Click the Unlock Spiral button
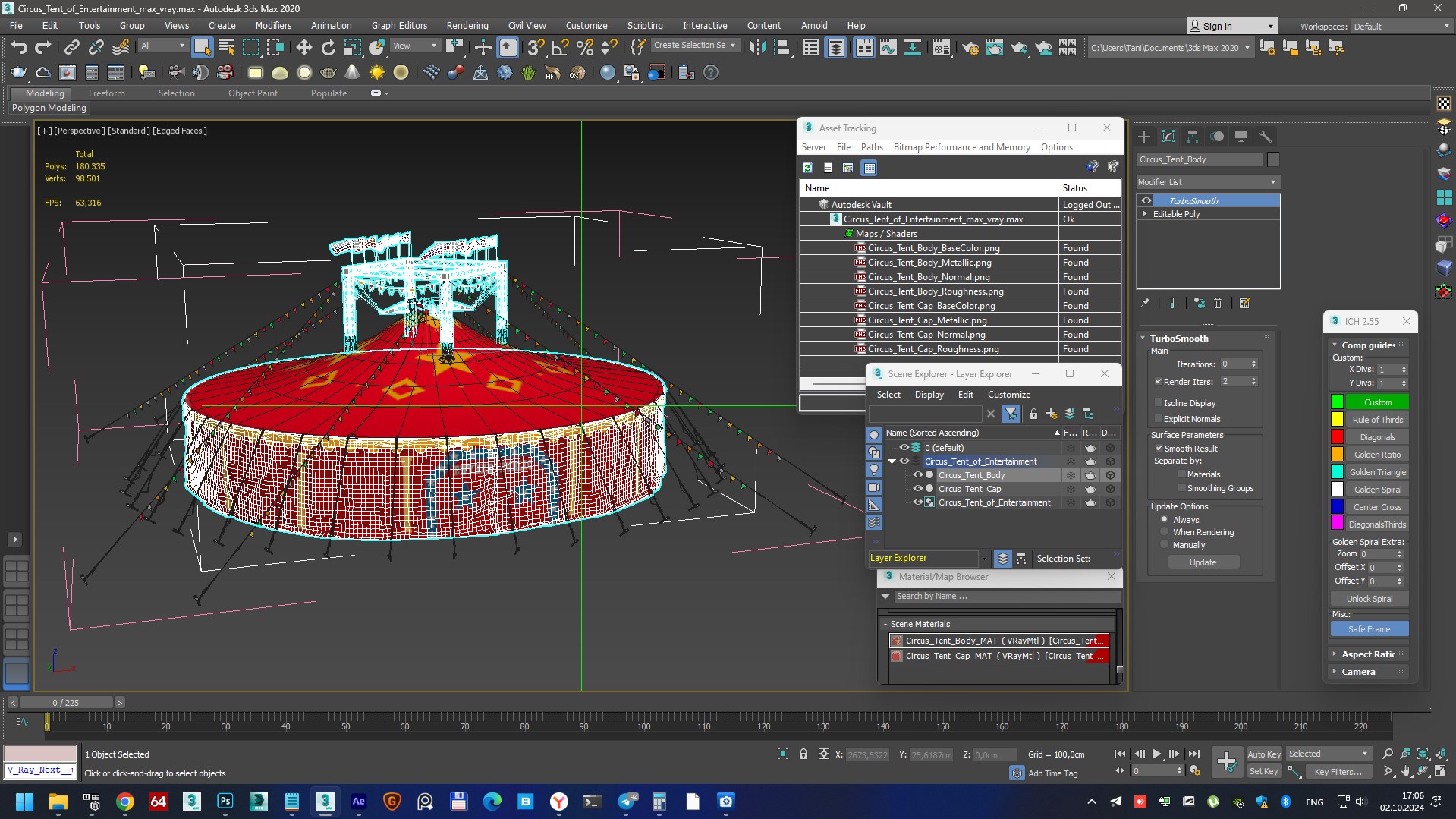Screen dimensions: 1456x819 (x=1369, y=599)
